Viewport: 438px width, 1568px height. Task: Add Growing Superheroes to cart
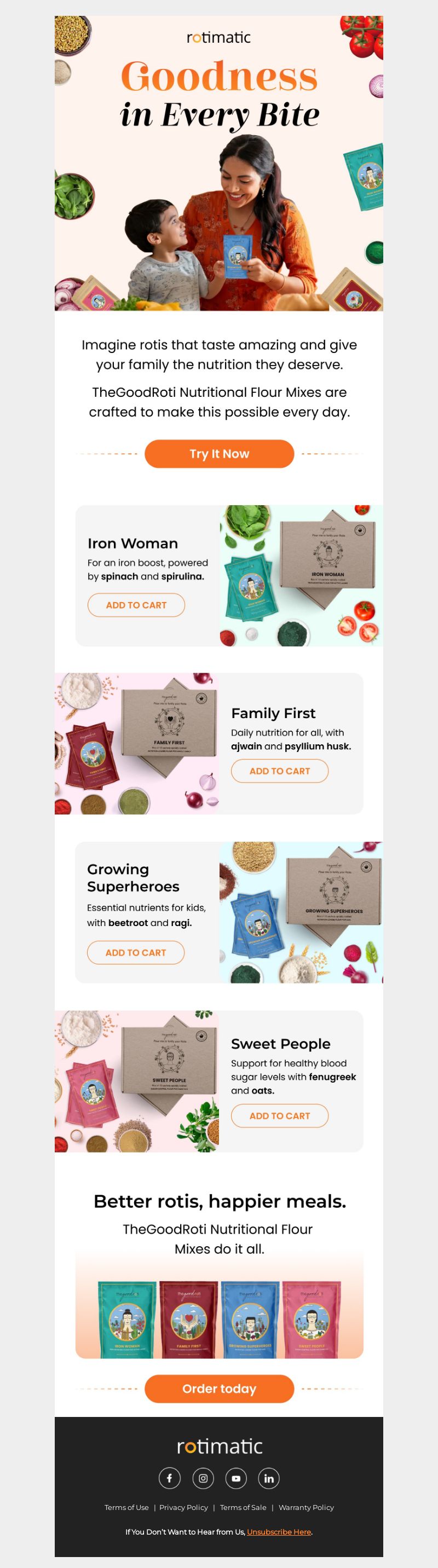click(136, 952)
